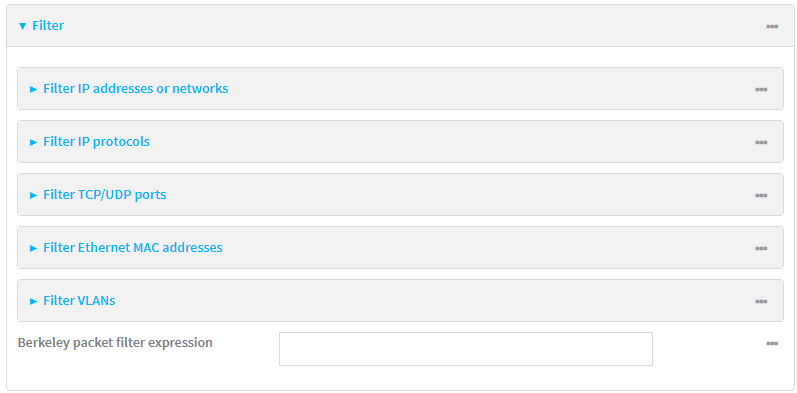Viewport: 797px width, 393px height.
Task: Click the Filter VLANs title
Action: (79, 300)
